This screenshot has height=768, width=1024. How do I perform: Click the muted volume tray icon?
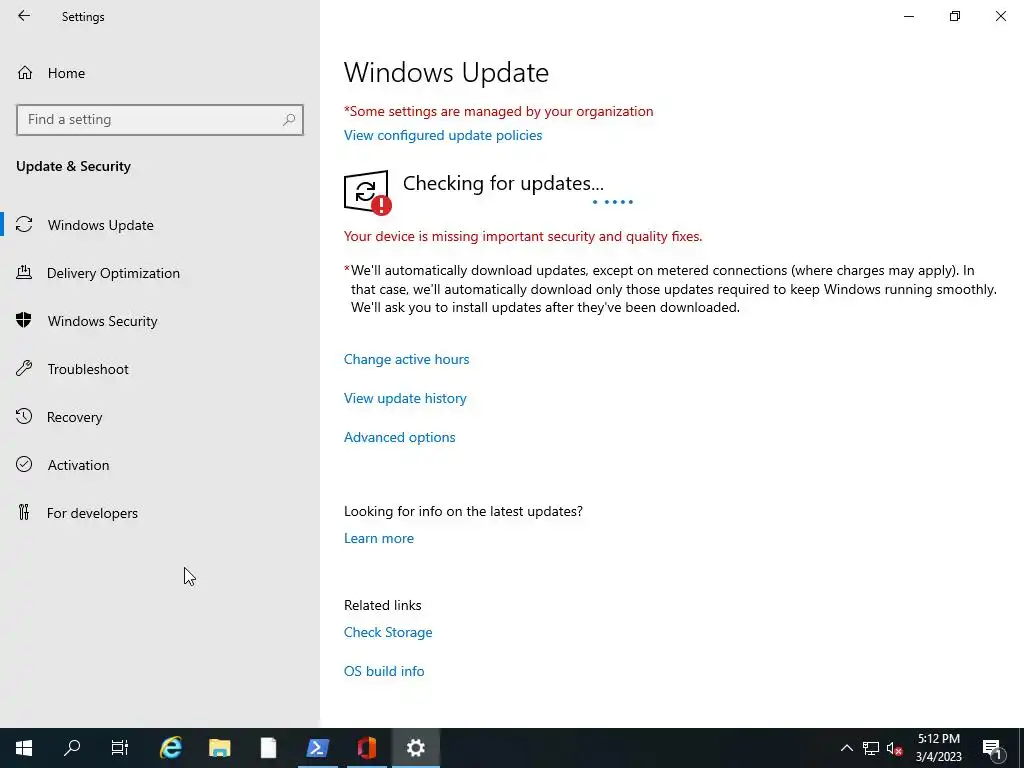pos(894,748)
